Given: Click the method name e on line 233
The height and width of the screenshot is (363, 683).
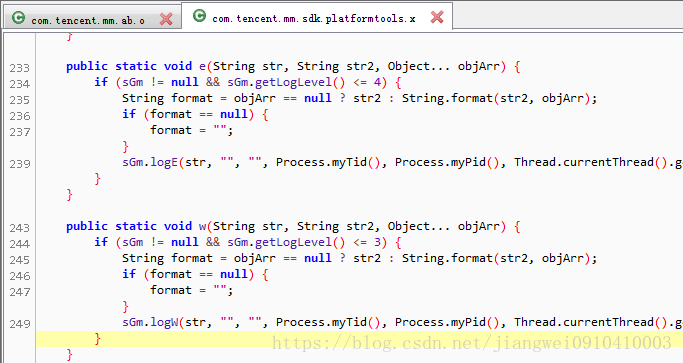Looking at the screenshot, I should coord(203,67).
